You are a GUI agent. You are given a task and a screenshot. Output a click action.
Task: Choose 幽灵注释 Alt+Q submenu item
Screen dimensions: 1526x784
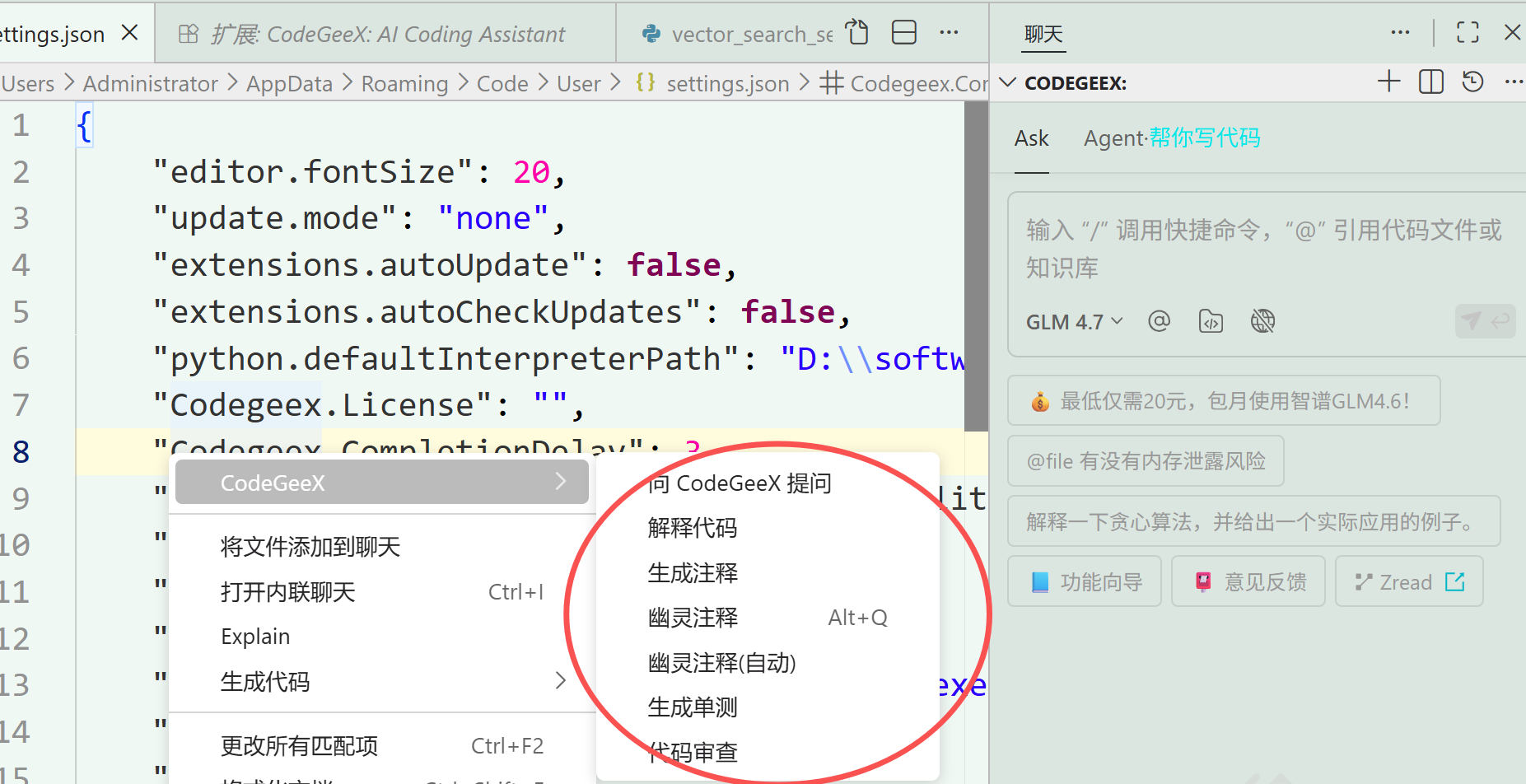[768, 618]
